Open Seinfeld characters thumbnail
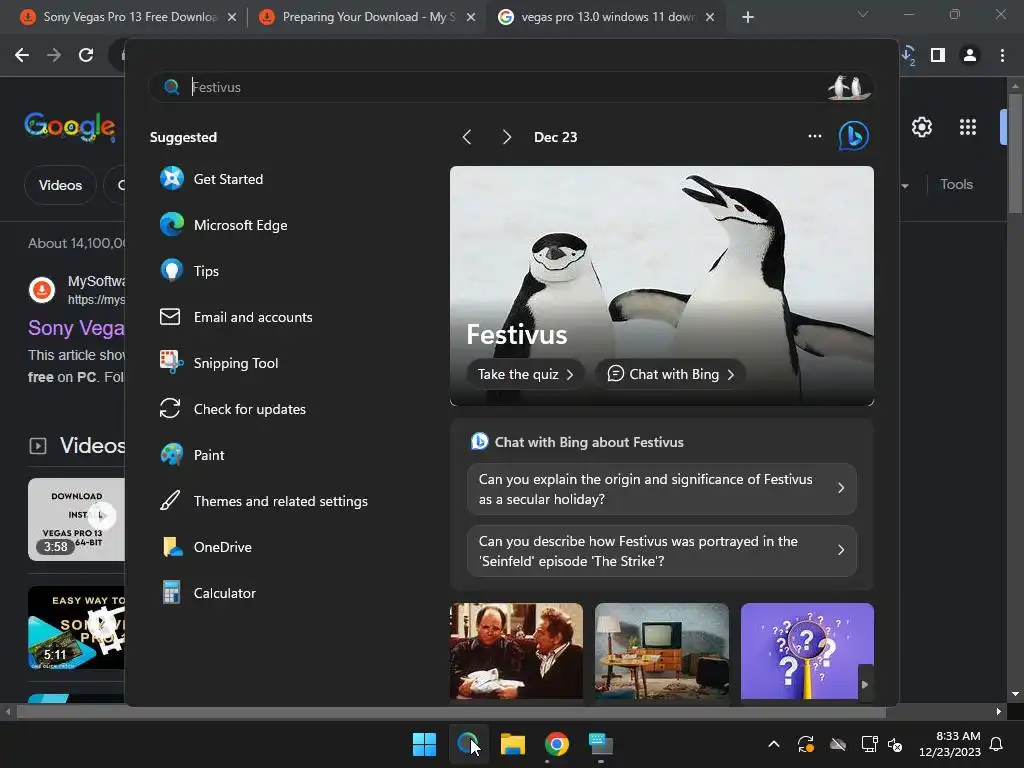The height and width of the screenshot is (768, 1024). 516,651
